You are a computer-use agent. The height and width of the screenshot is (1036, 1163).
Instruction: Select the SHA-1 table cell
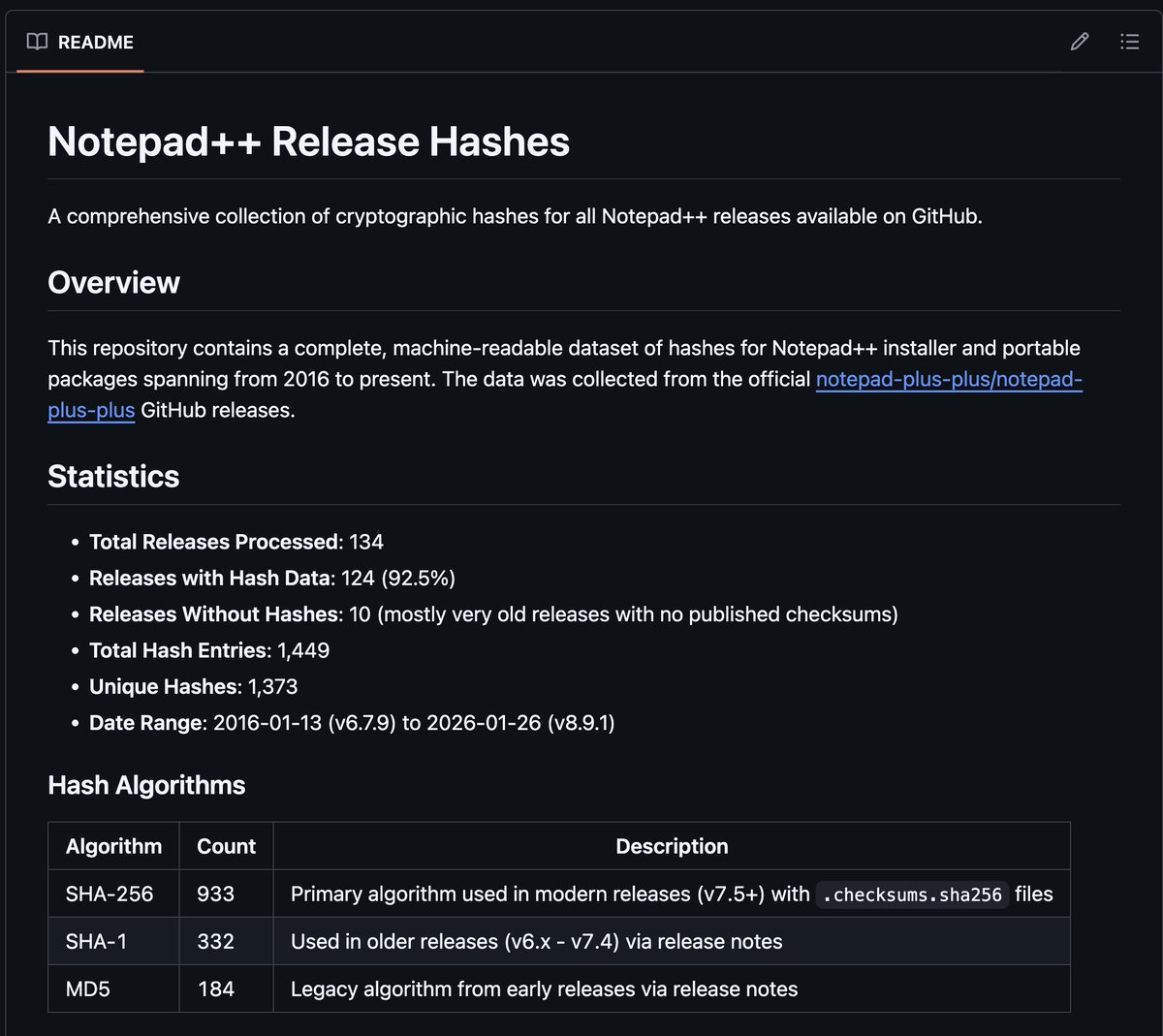[113, 941]
